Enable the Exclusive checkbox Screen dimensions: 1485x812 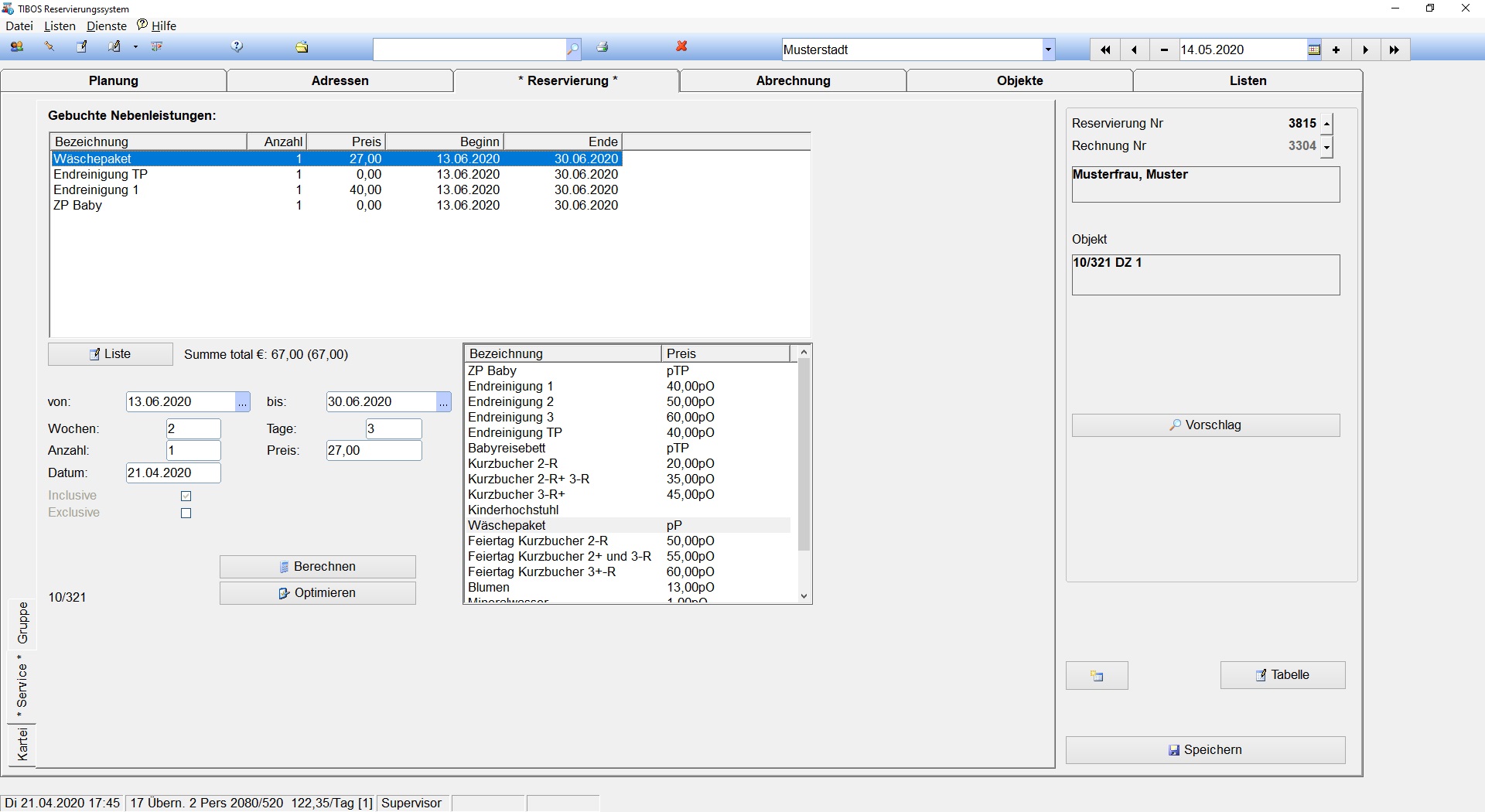point(186,513)
